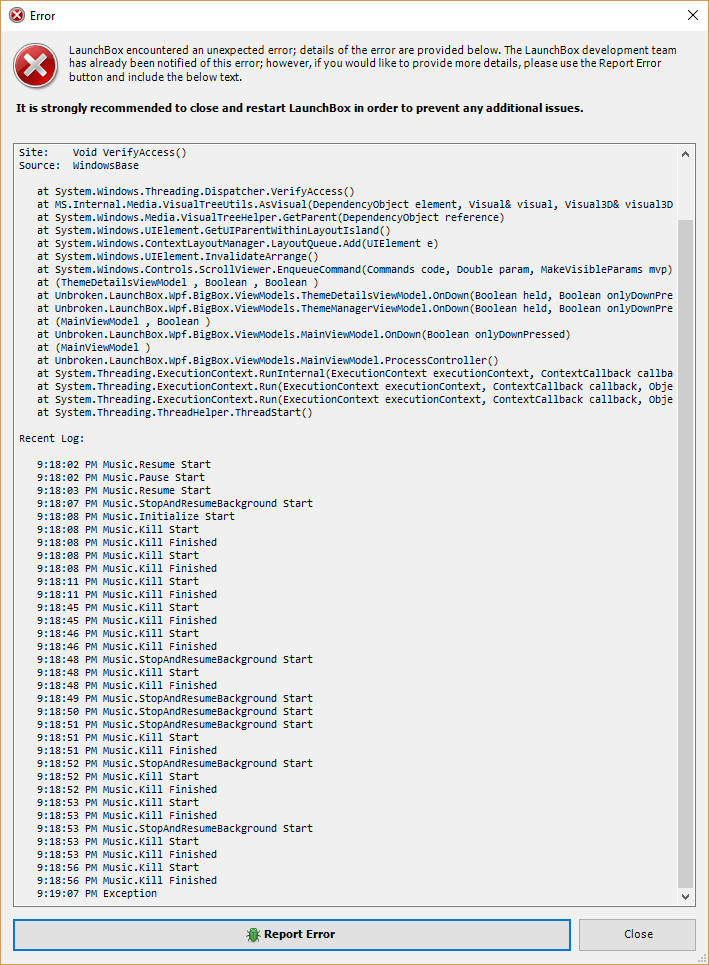The height and width of the screenshot is (965, 709).
Task: Click the ThreadHelper.ThreadStart() line
Action: [x=175, y=412]
